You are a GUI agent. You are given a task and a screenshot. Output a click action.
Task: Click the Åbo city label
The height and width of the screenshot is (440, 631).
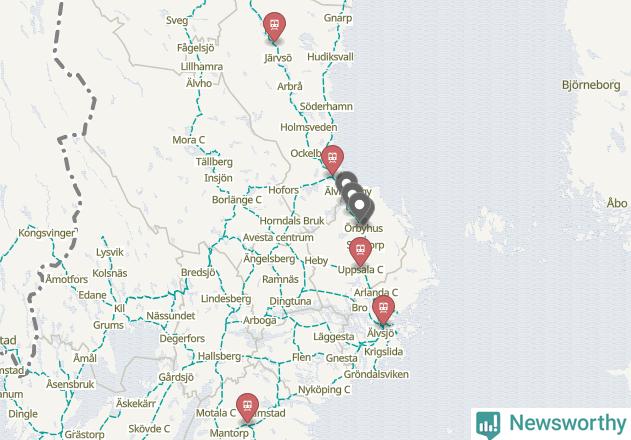click(x=617, y=203)
